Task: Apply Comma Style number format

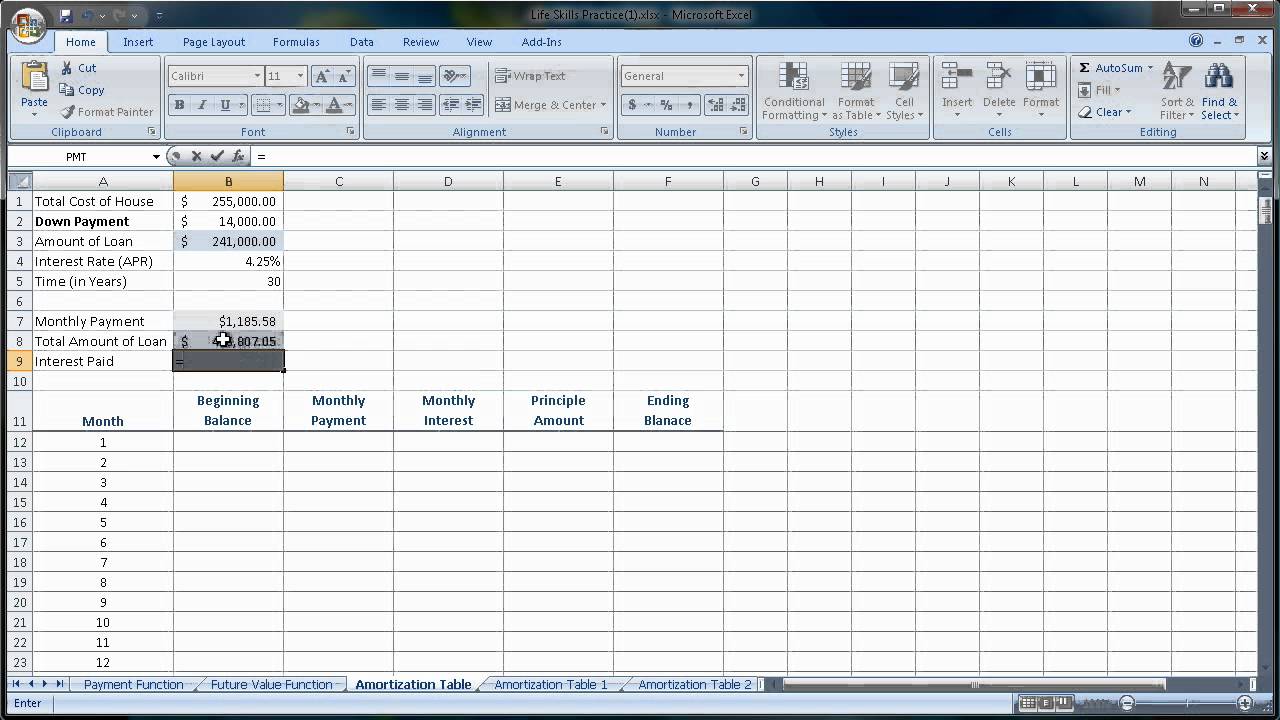Action: [x=689, y=104]
